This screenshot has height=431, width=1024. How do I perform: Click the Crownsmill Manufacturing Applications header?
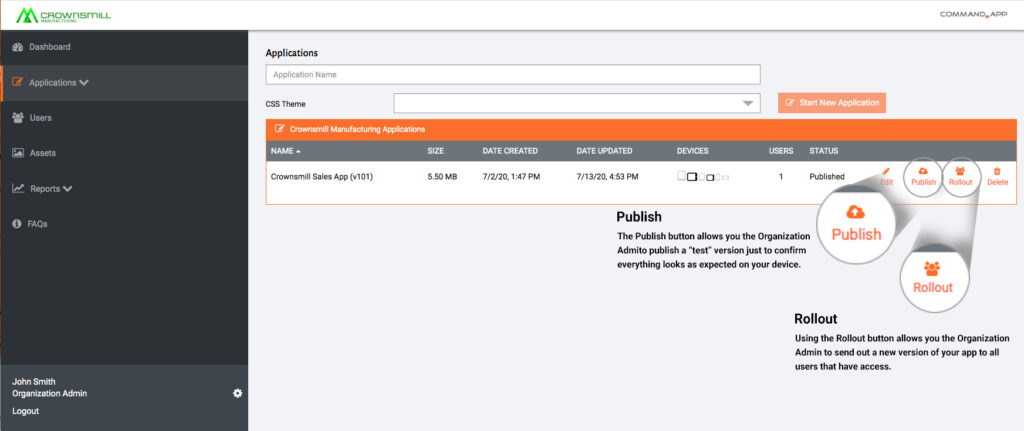(641, 129)
